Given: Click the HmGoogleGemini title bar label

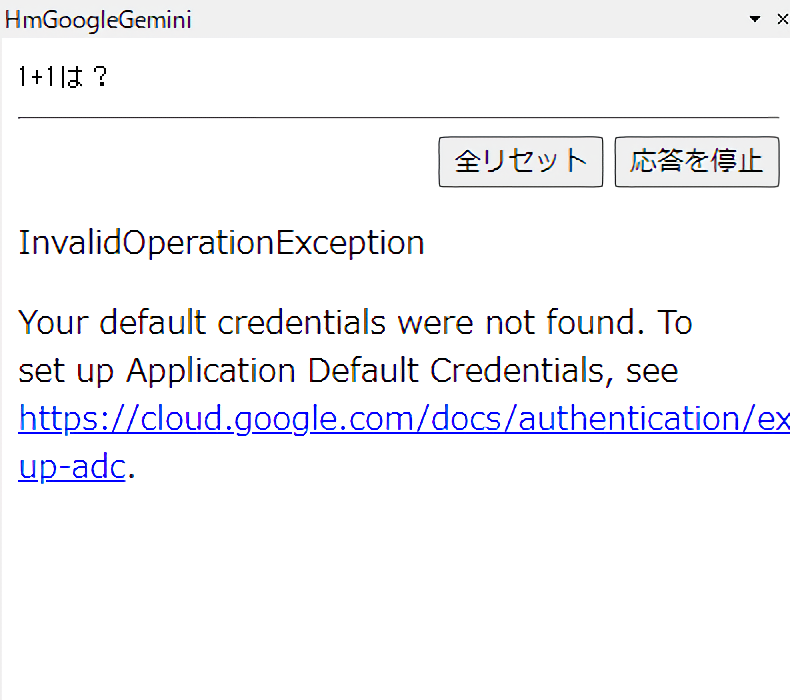Looking at the screenshot, I should (x=98, y=20).
